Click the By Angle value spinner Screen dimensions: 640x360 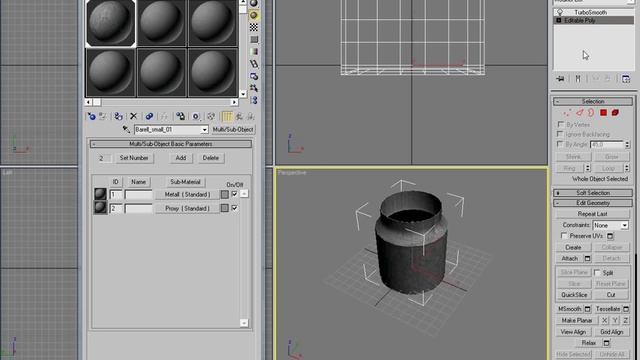coord(627,144)
